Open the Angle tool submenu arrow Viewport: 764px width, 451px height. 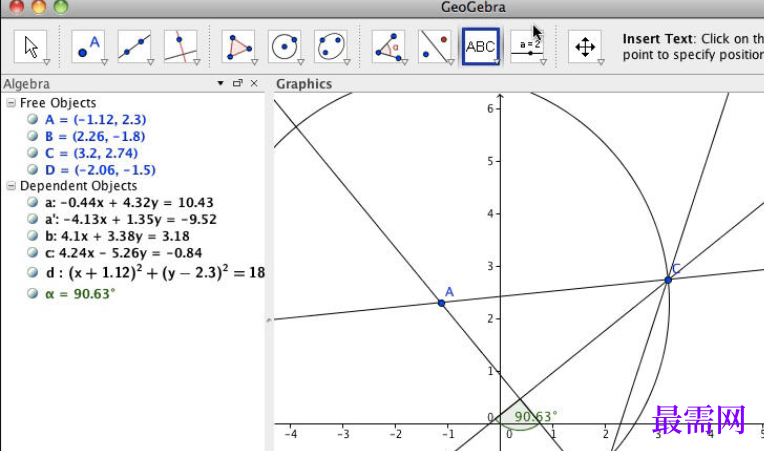click(404, 62)
